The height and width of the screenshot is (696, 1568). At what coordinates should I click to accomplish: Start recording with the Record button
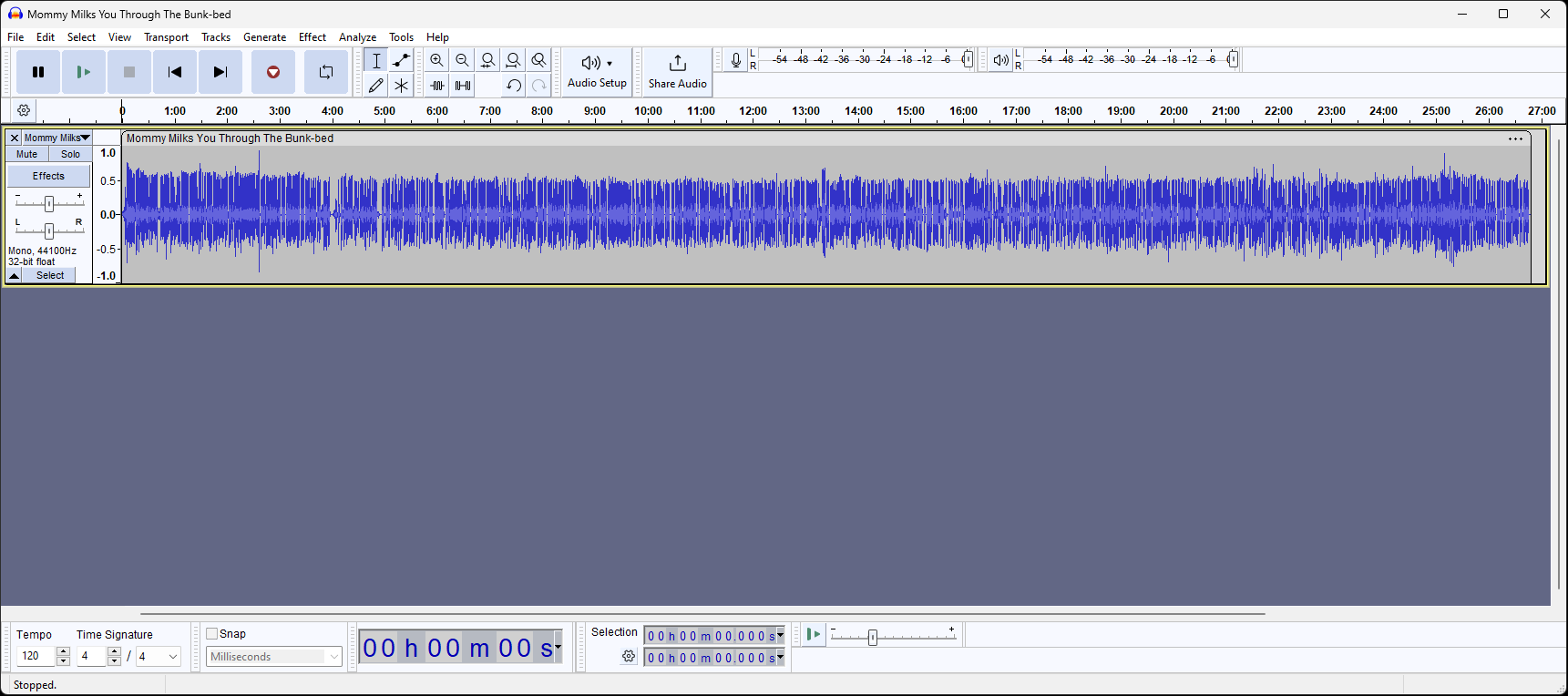point(273,72)
